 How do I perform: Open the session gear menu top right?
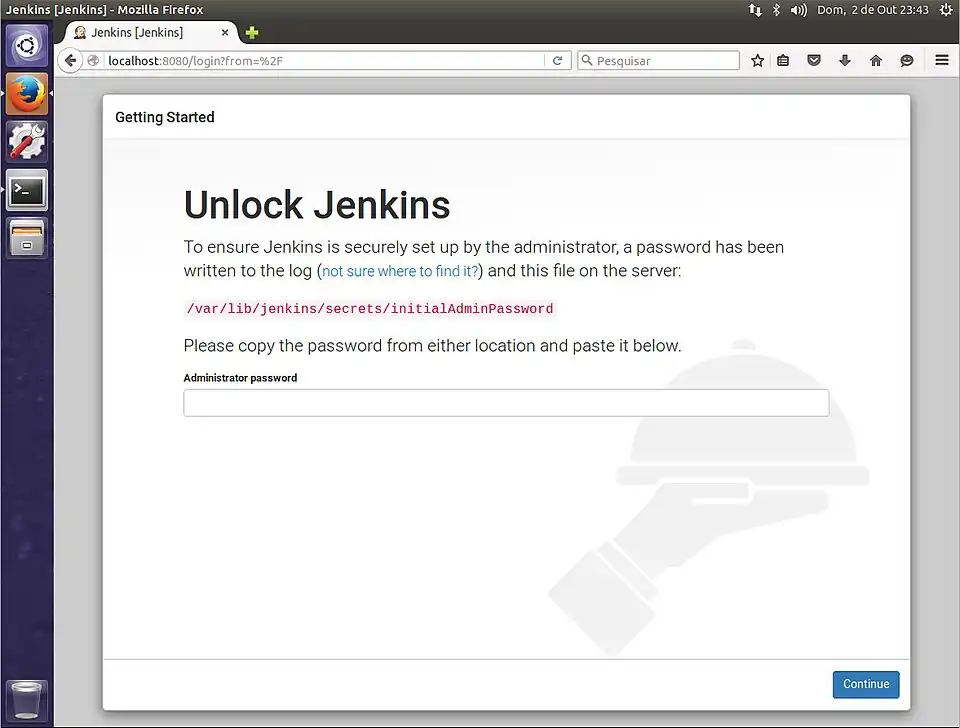(x=946, y=9)
